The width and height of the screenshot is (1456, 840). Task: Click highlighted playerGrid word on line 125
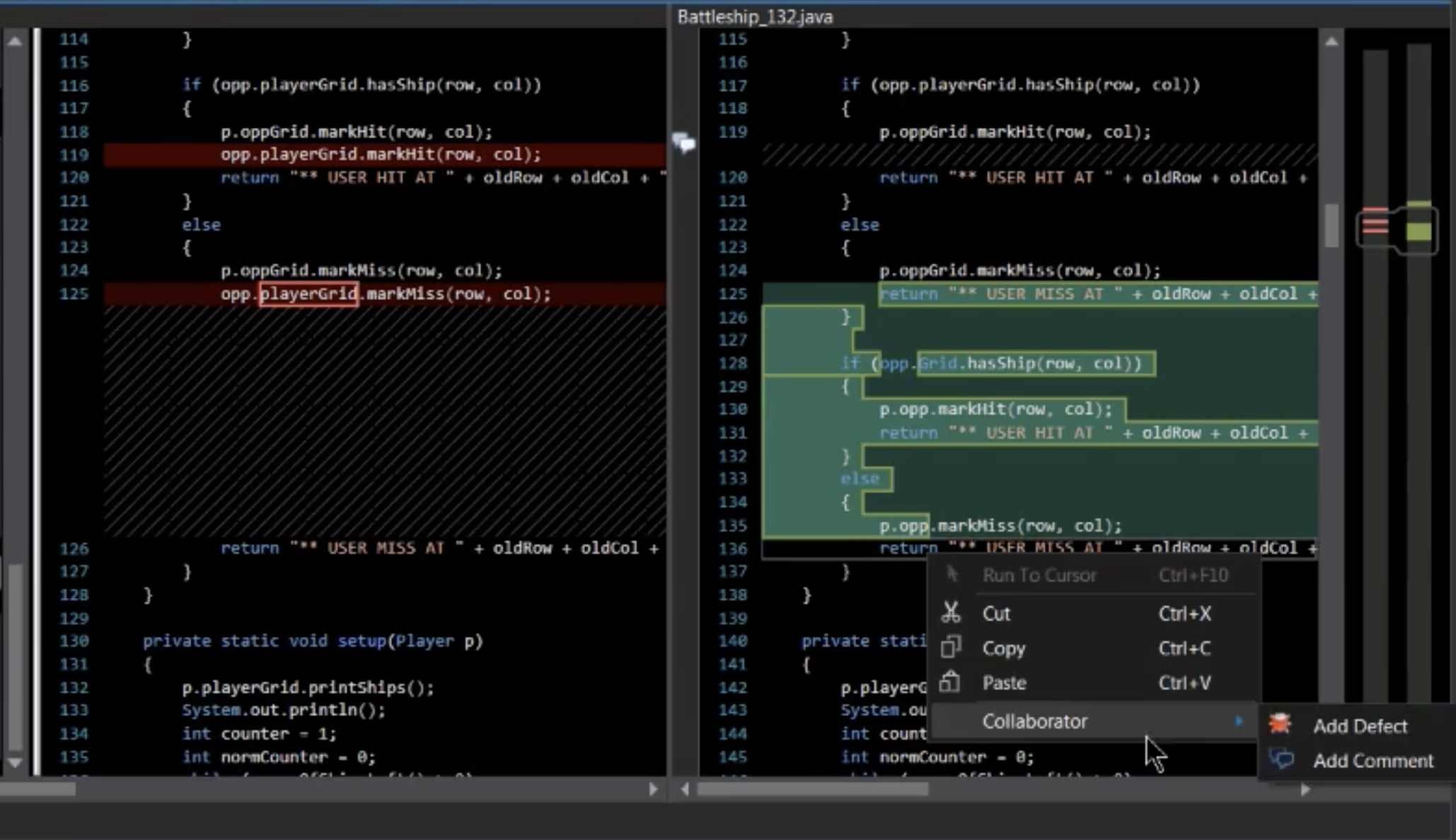[308, 293]
